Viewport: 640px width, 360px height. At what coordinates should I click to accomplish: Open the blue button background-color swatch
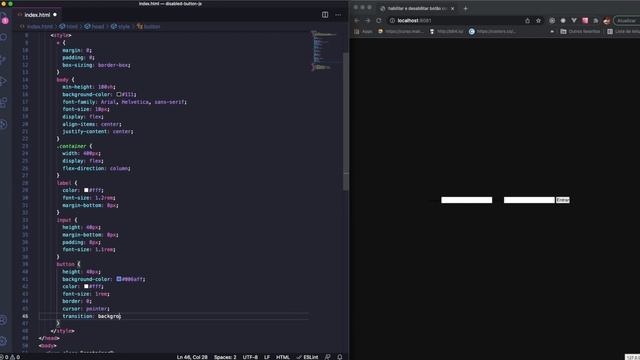[119, 279]
